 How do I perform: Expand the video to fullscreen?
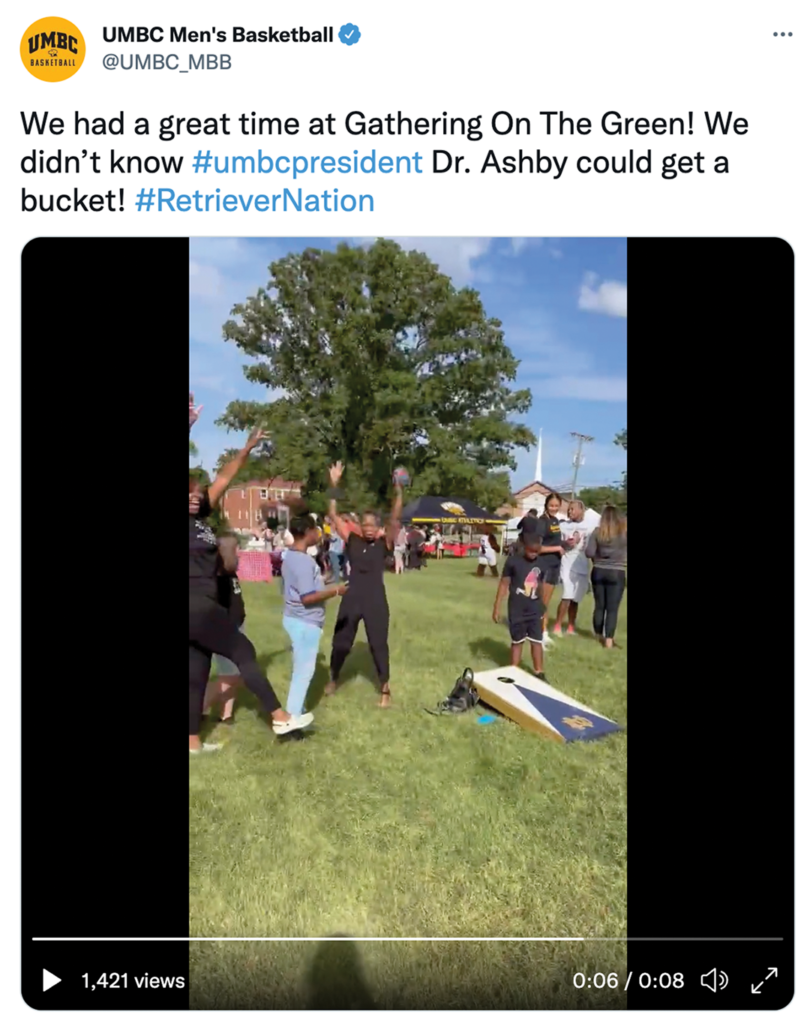[x=764, y=980]
